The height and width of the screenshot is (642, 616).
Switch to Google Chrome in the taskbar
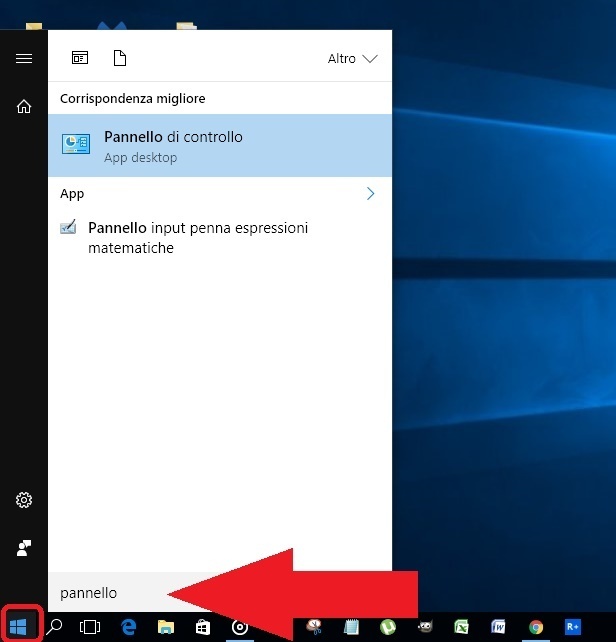coord(536,626)
